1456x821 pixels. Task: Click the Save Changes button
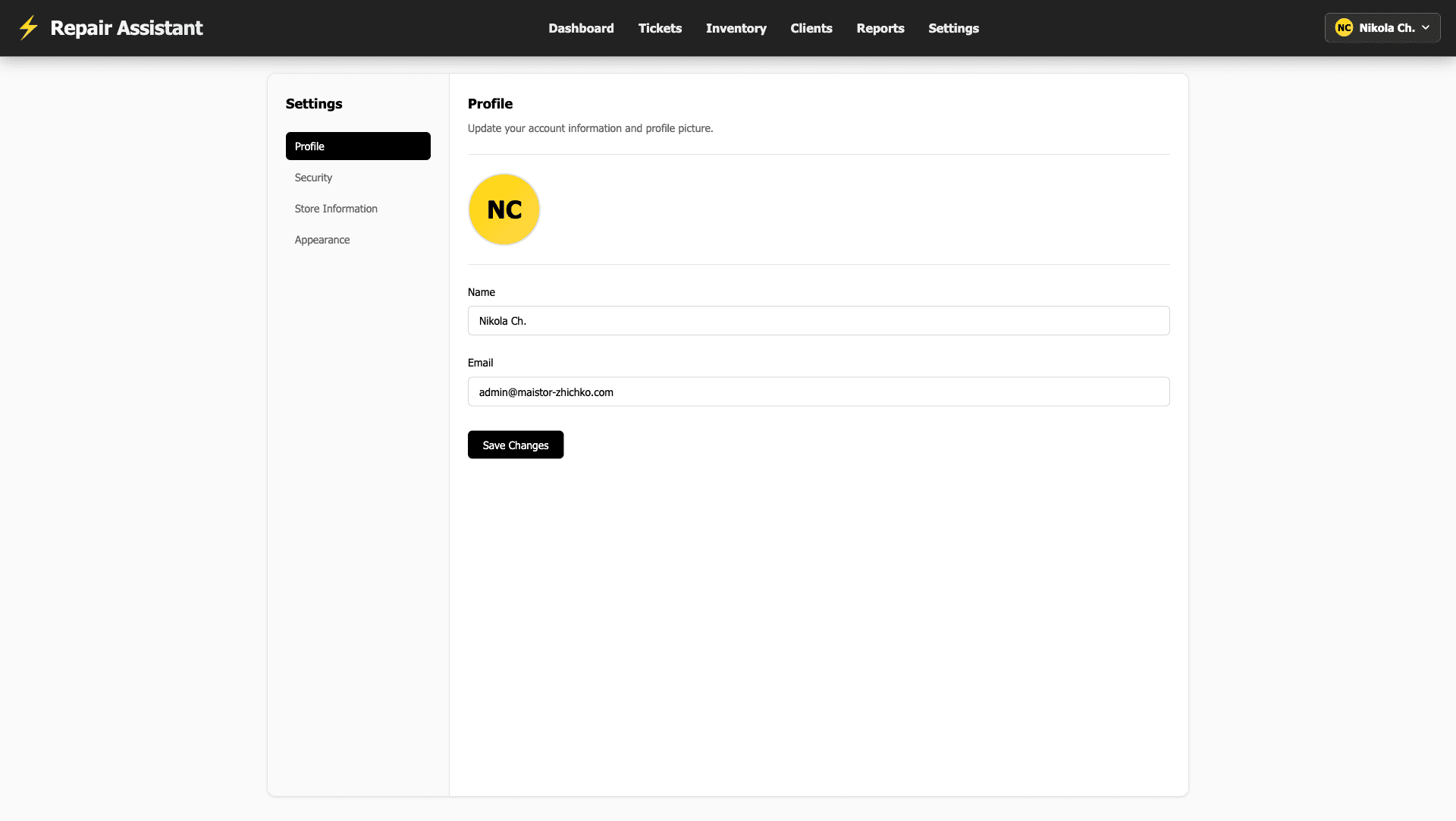(515, 445)
